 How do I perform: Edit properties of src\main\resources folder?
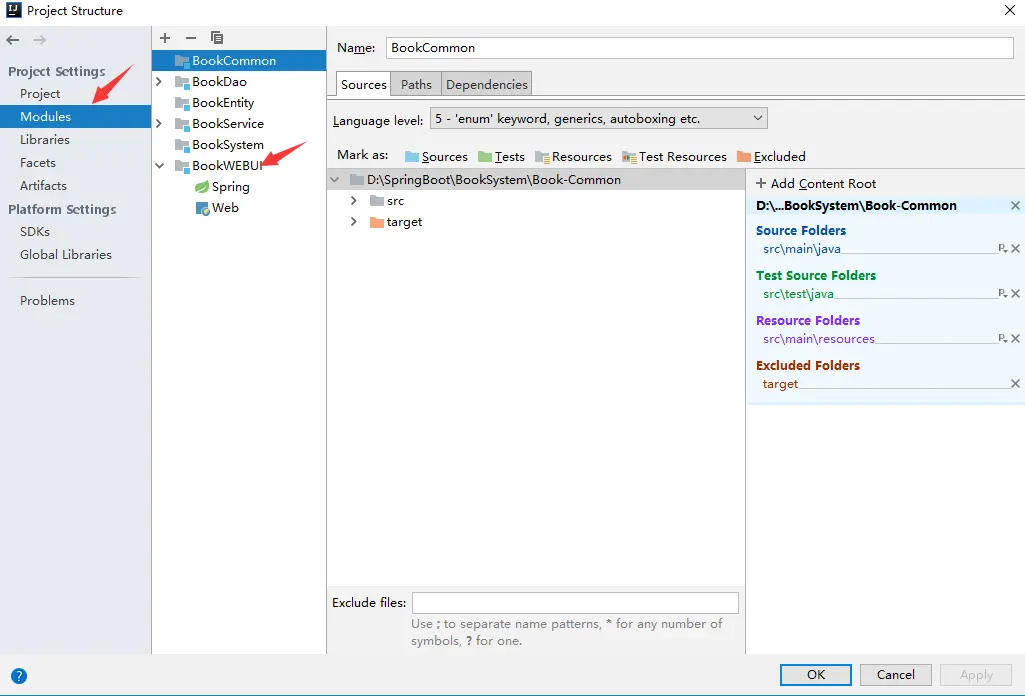pos(1002,339)
